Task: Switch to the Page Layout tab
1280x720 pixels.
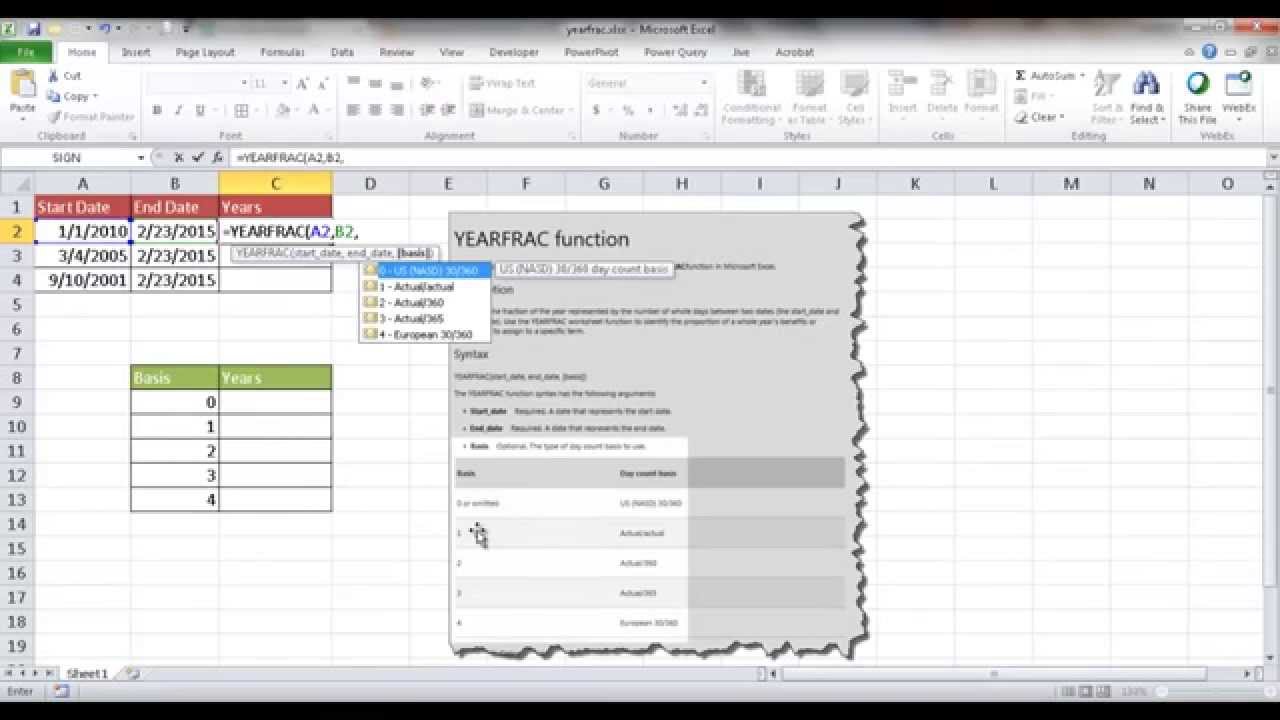Action: 205,52
